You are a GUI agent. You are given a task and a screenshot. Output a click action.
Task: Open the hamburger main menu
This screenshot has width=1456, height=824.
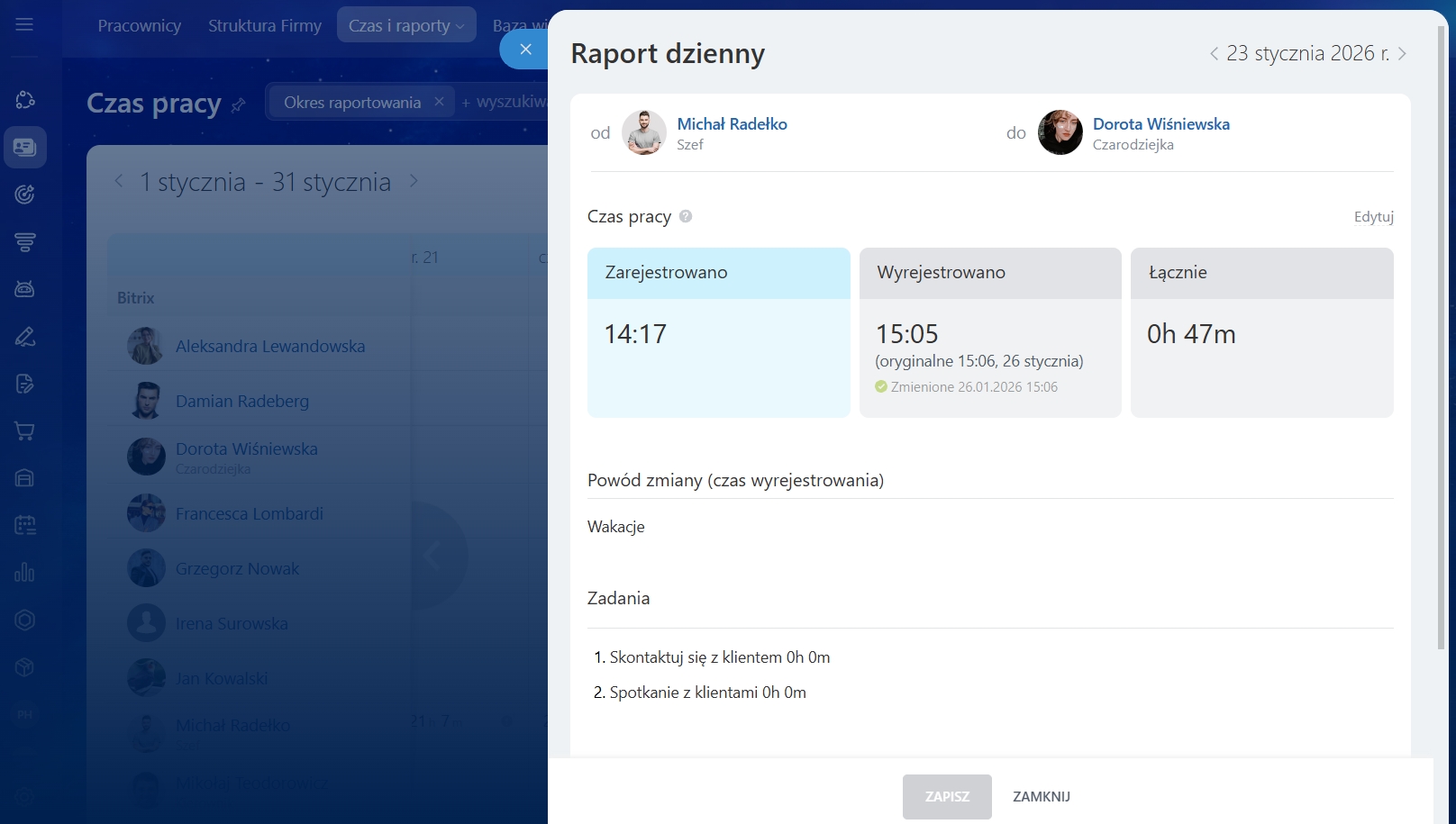coord(24,24)
